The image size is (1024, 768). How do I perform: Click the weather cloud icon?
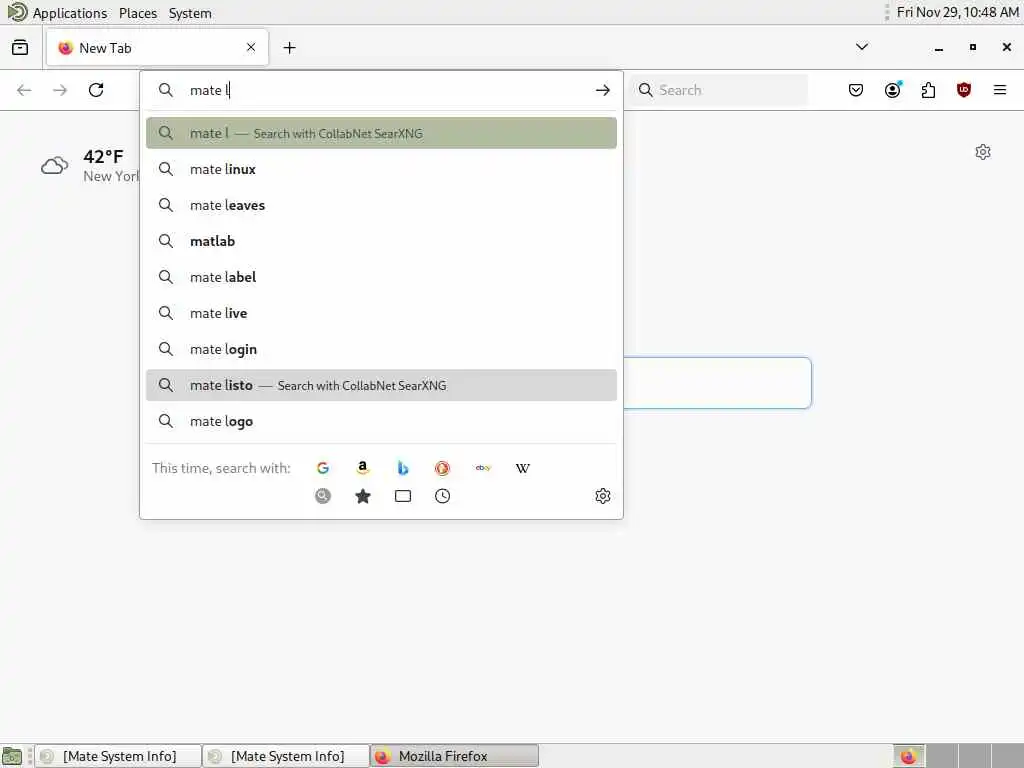pos(55,165)
